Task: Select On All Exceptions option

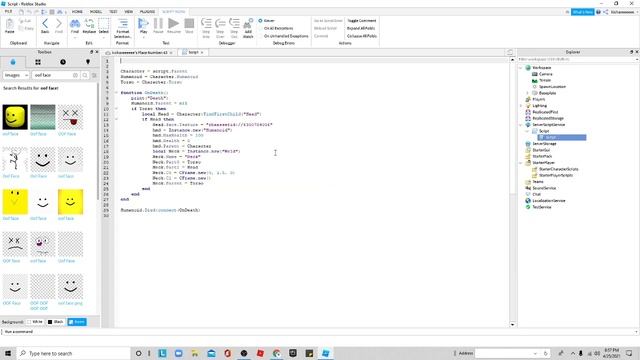Action: click(276, 28)
